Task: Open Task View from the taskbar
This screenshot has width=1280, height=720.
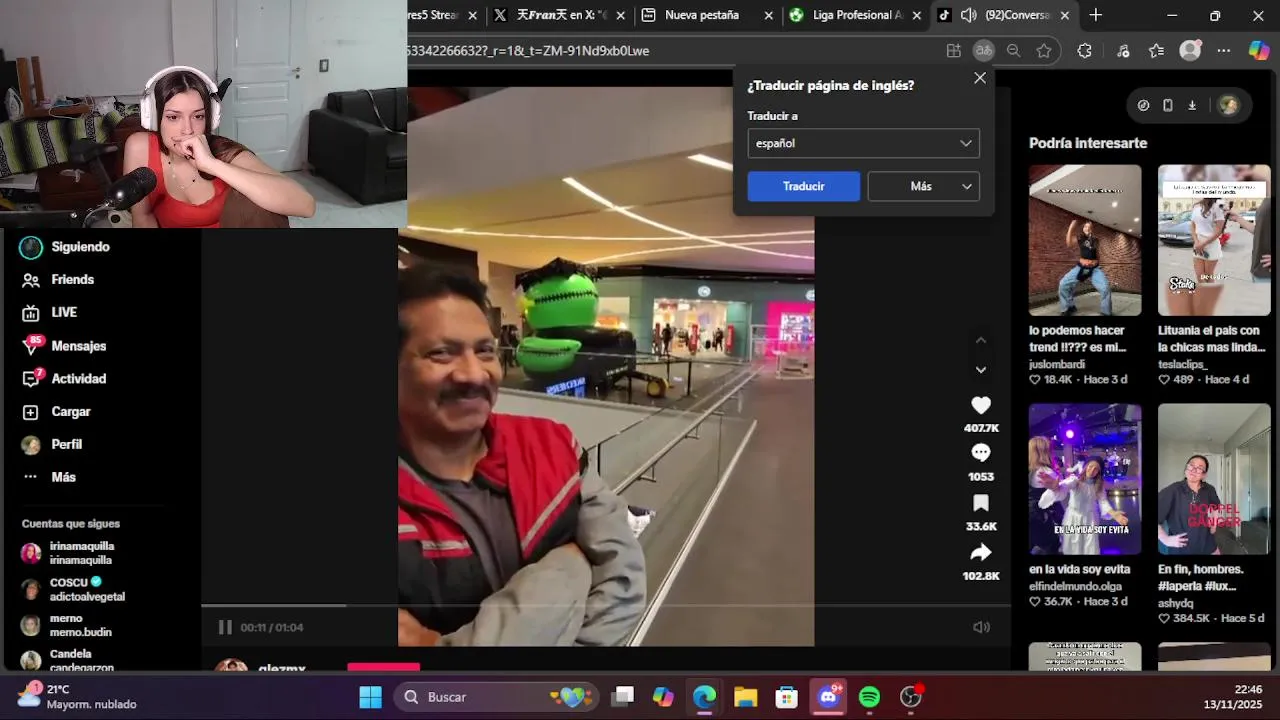Action: 623,697
